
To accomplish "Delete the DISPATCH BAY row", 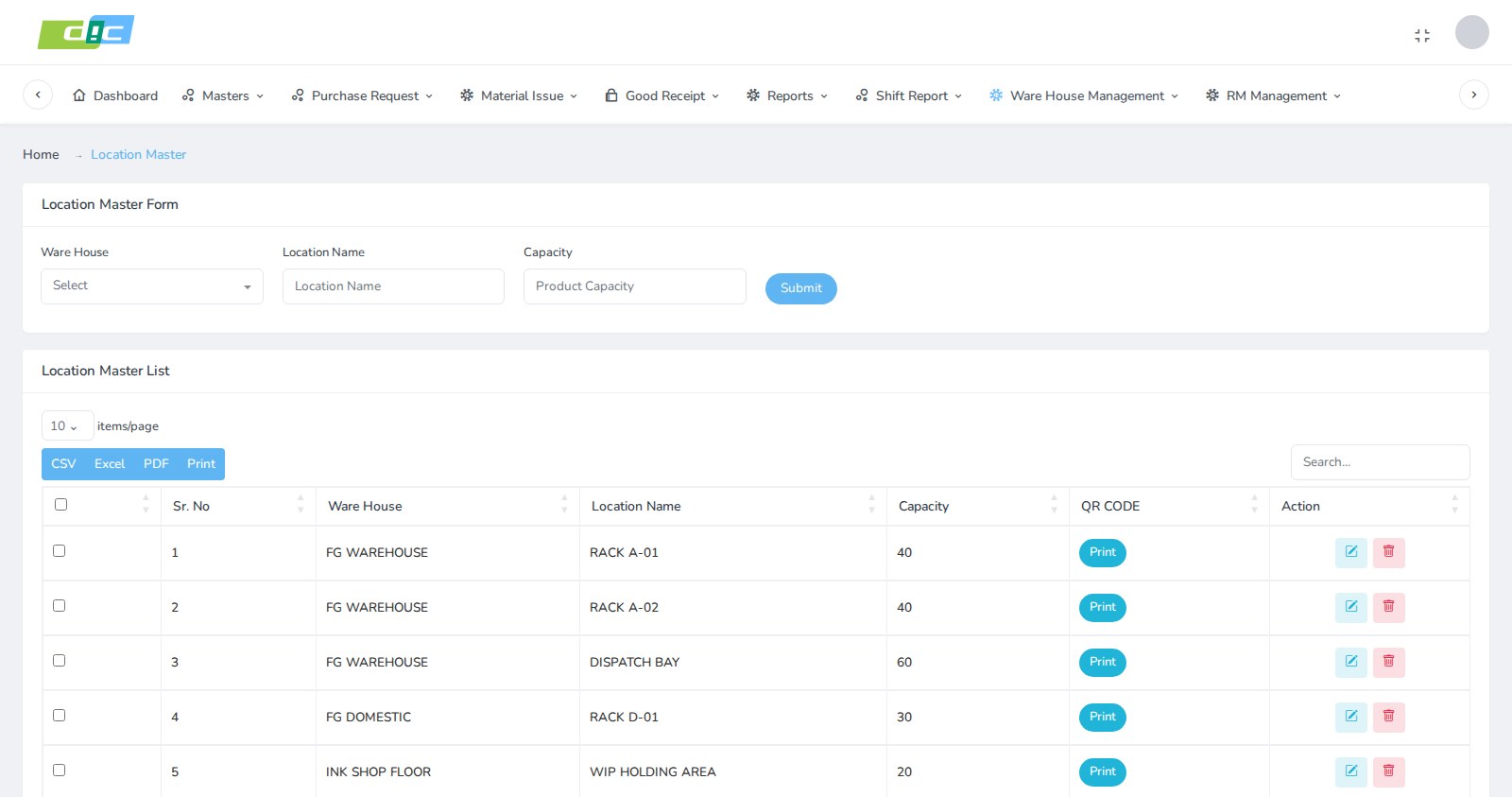I will (x=1389, y=662).
